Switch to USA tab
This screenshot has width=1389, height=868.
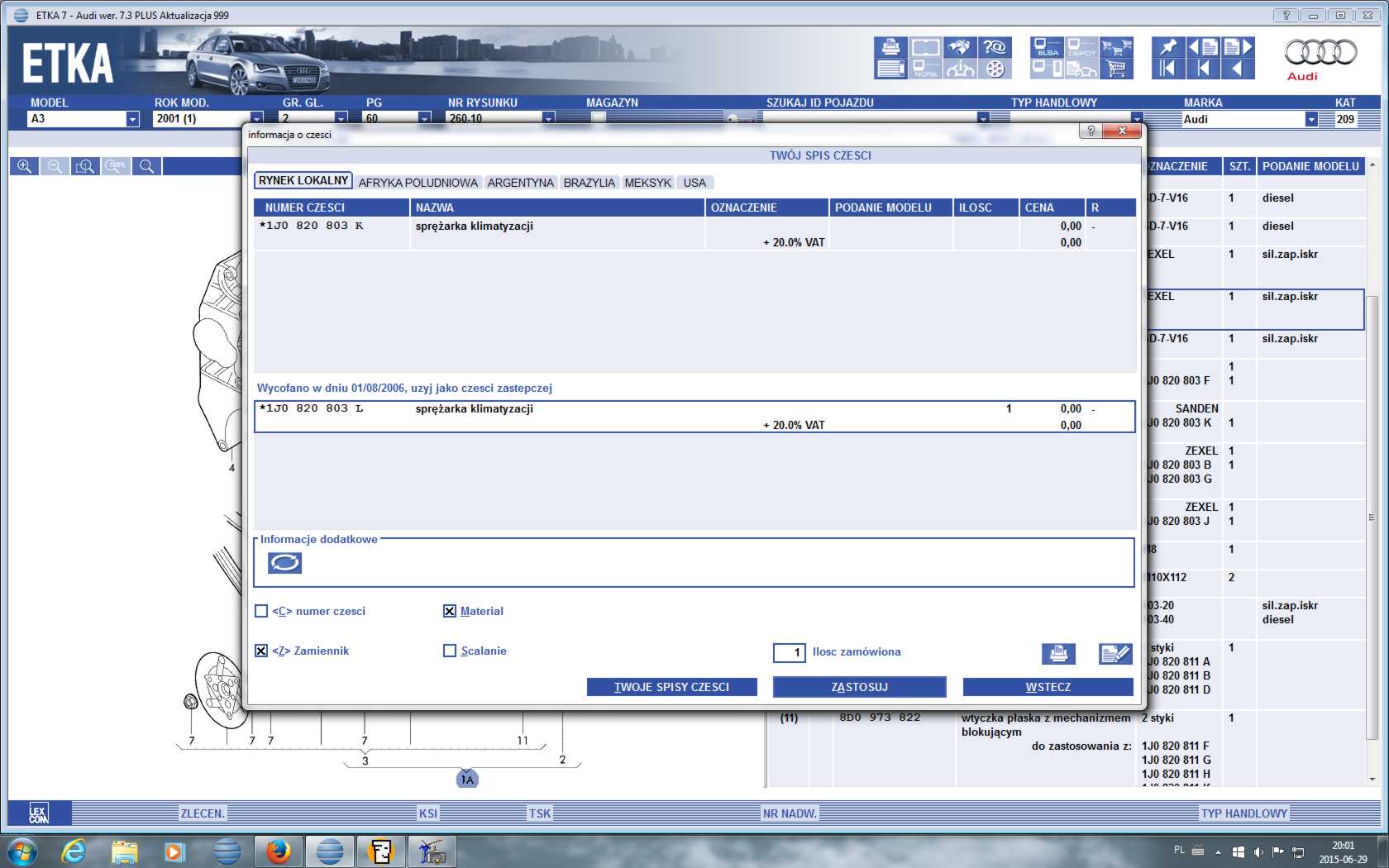coord(694,183)
